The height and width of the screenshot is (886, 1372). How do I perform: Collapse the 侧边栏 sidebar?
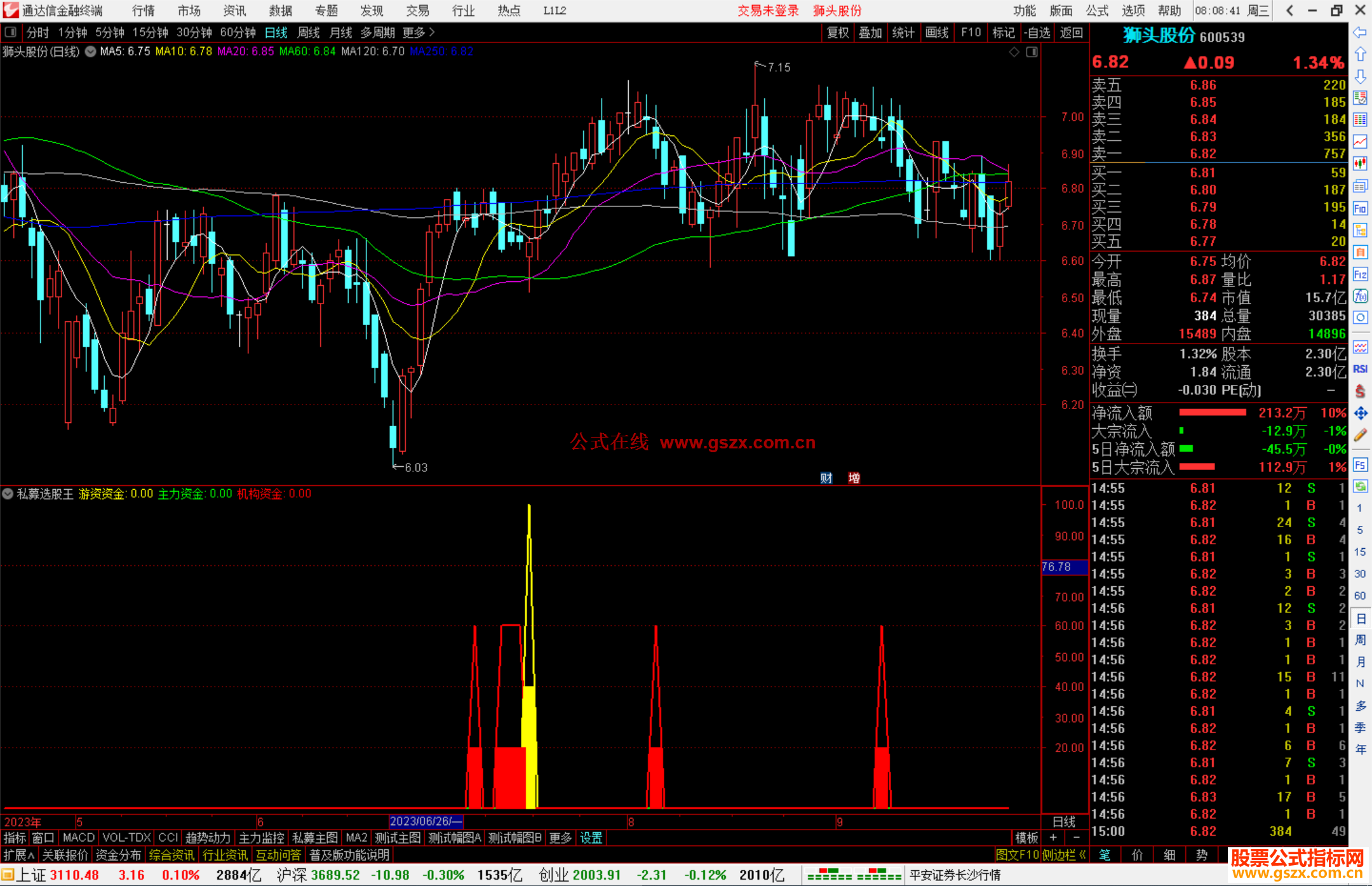[1064, 855]
